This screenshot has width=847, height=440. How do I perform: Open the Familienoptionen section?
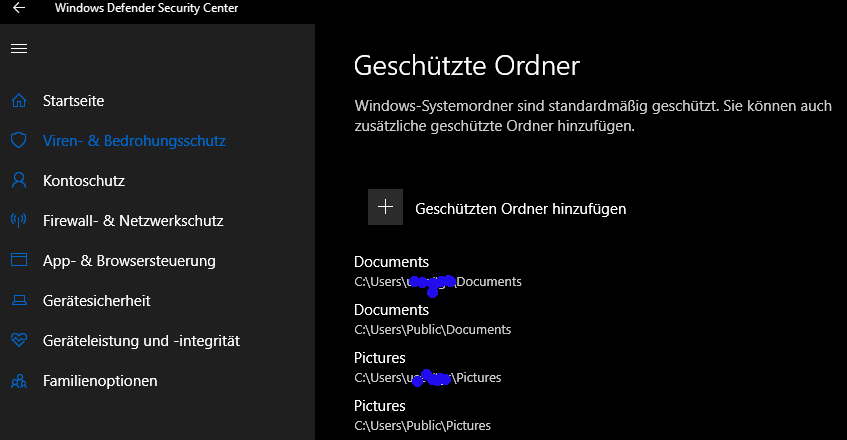click(100, 381)
